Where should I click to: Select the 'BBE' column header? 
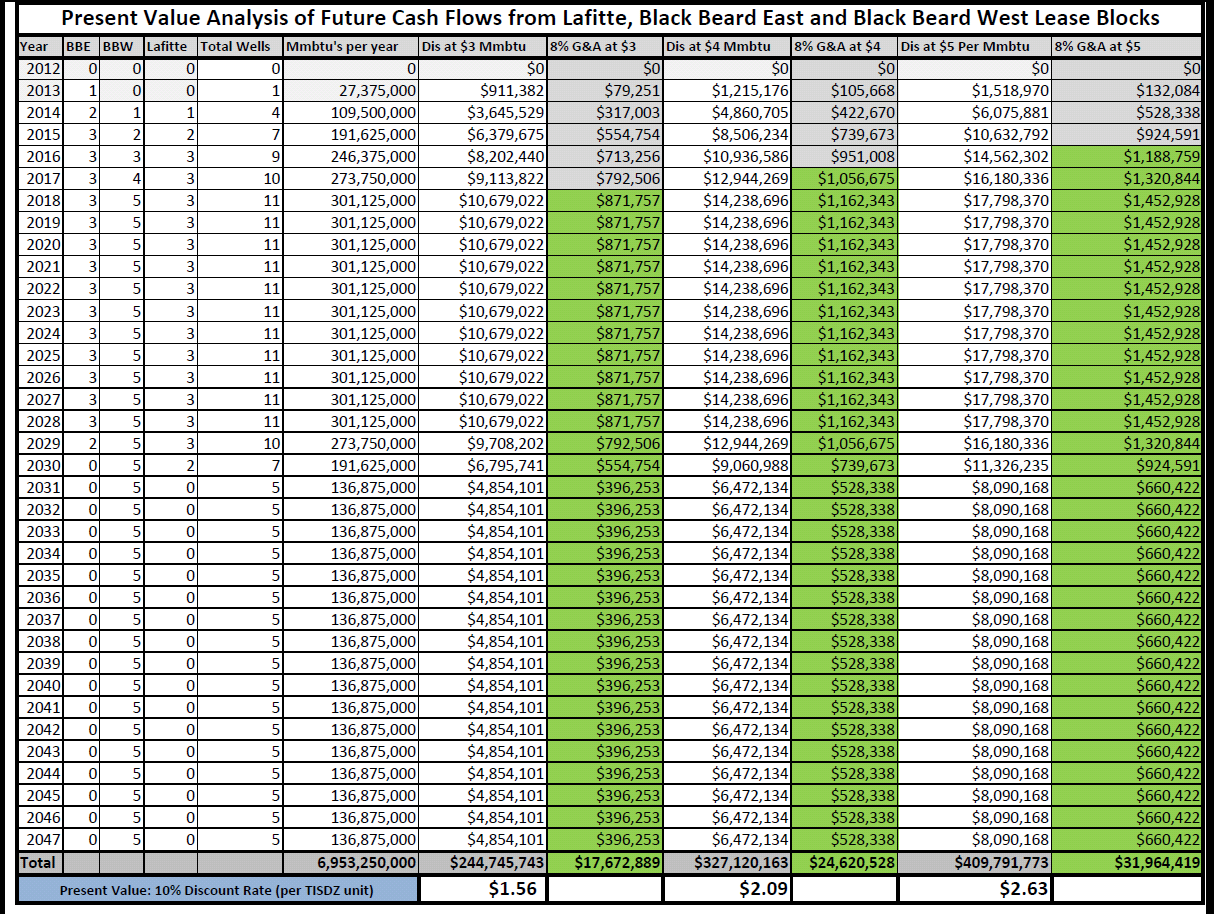coord(81,46)
